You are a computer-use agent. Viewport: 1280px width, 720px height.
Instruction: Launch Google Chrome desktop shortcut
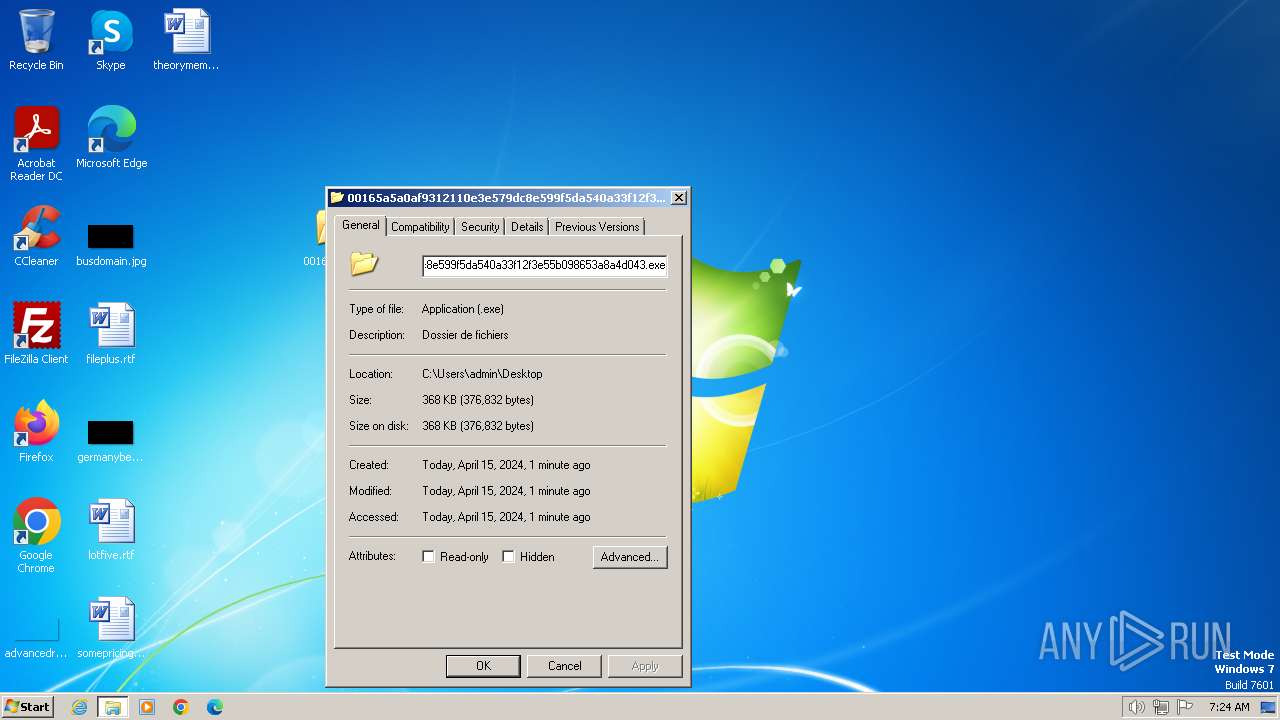click(x=36, y=536)
